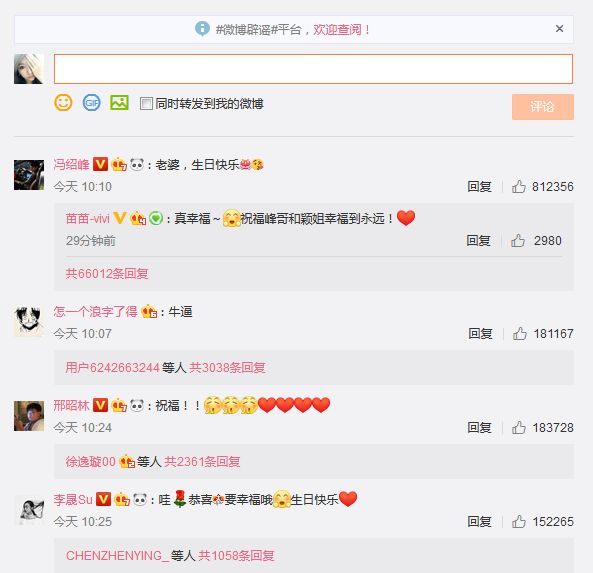Open the GIF picker icon
593x573 pixels.
(92, 102)
